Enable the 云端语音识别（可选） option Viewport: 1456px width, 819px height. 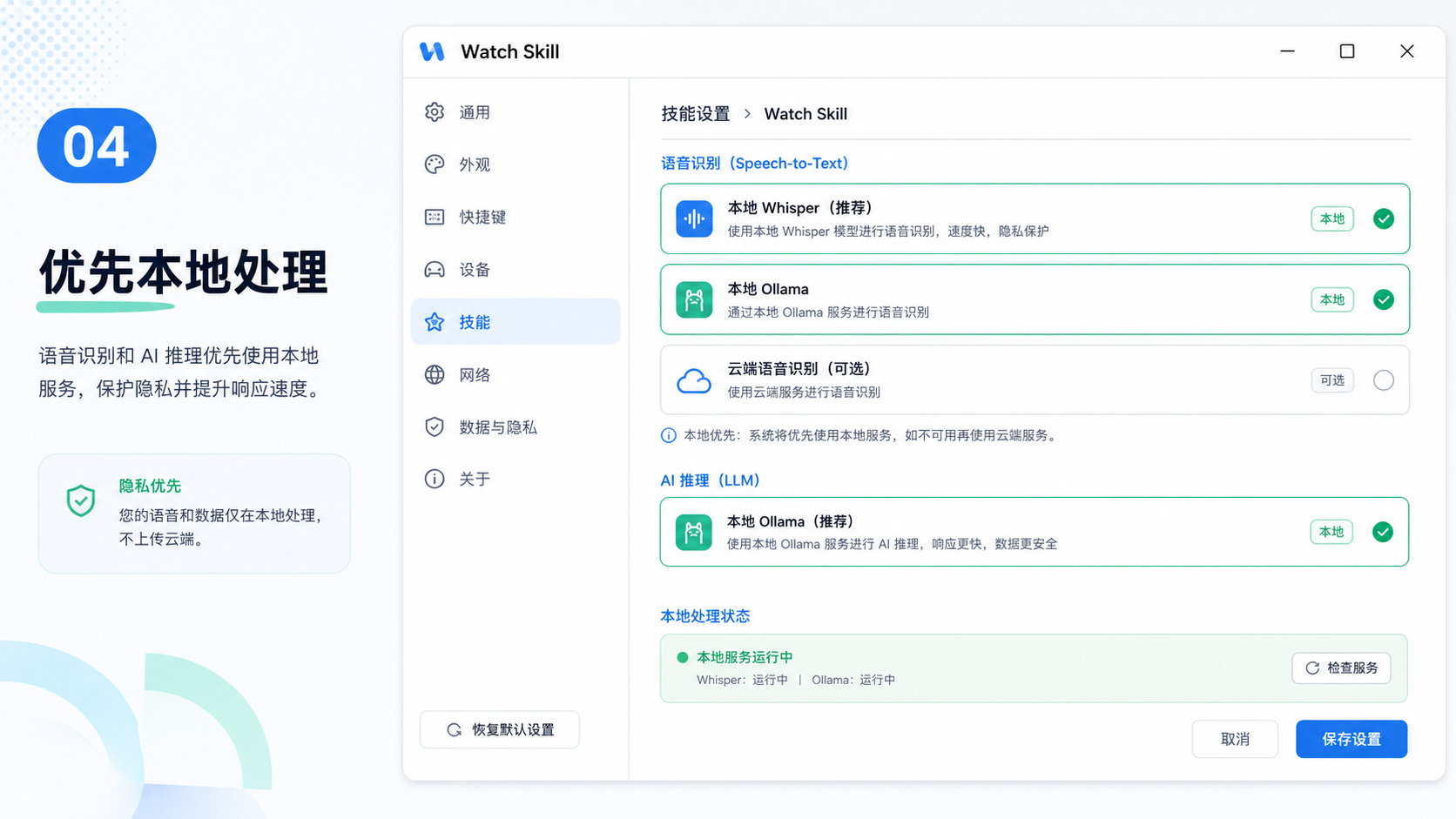click(1384, 380)
